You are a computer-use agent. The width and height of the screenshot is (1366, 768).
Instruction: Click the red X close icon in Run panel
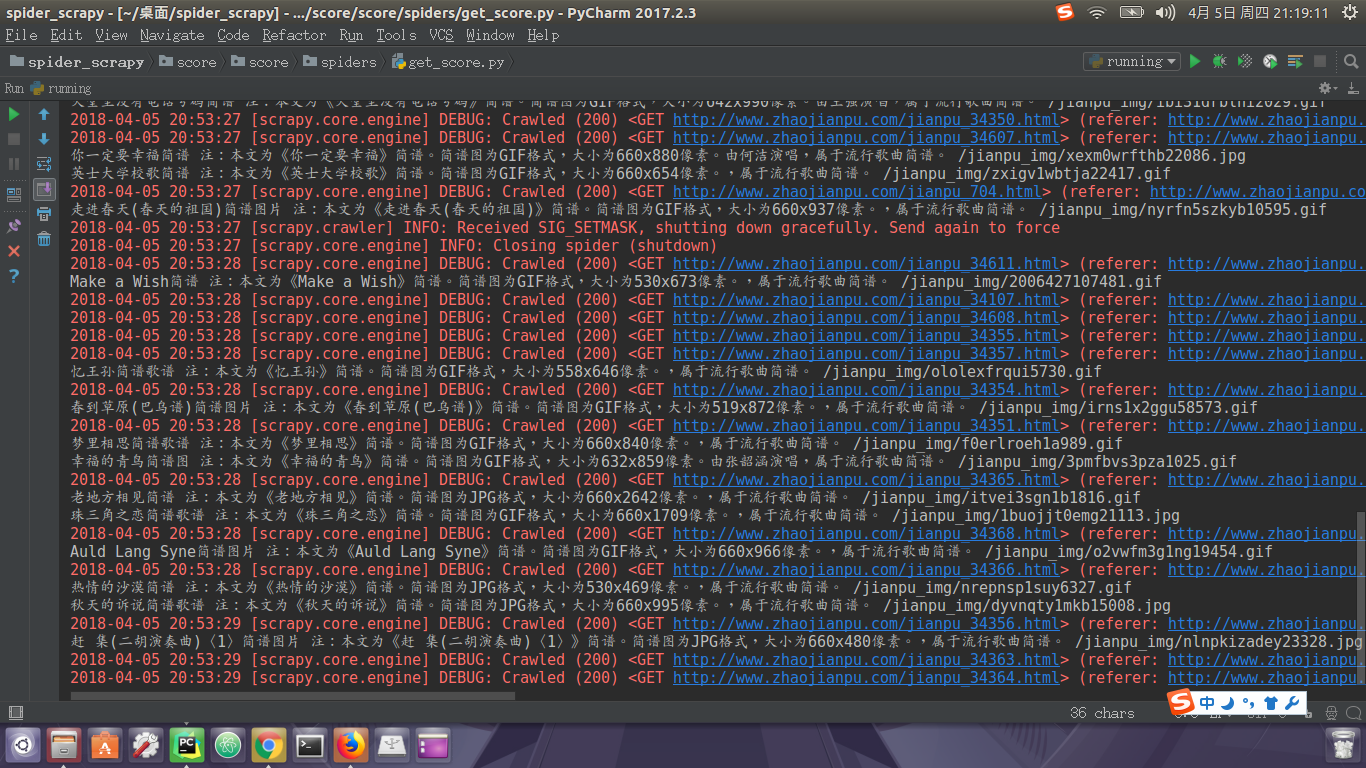click(x=14, y=251)
